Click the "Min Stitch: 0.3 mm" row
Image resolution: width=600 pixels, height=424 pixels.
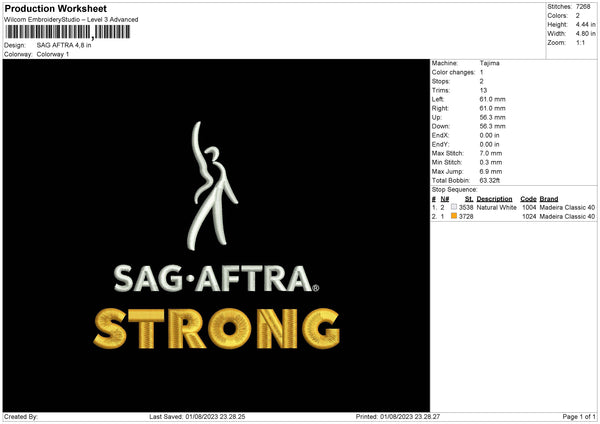coord(467,162)
